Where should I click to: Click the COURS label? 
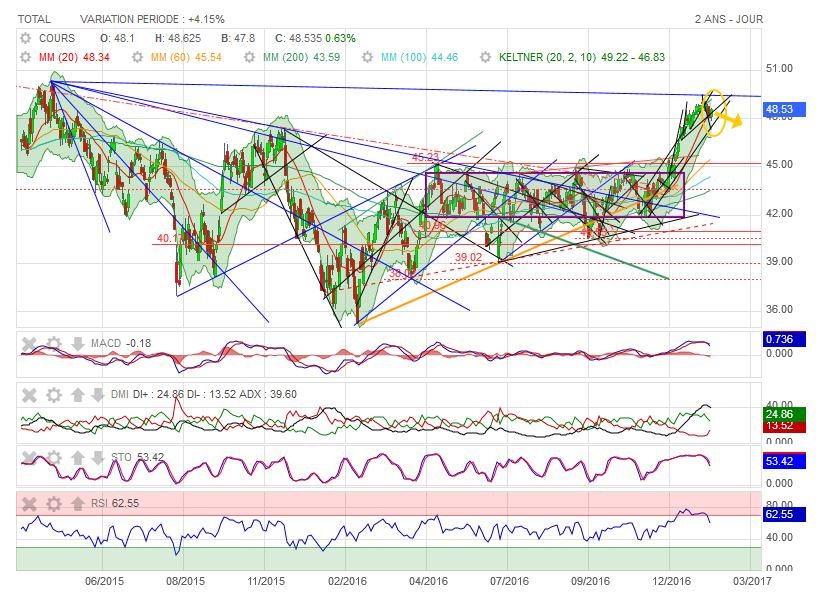[57, 38]
